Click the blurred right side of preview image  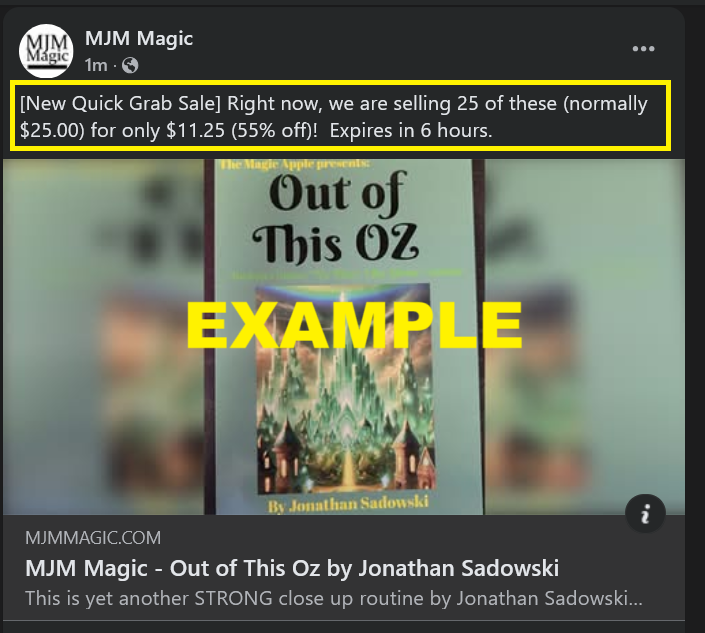(x=585, y=337)
